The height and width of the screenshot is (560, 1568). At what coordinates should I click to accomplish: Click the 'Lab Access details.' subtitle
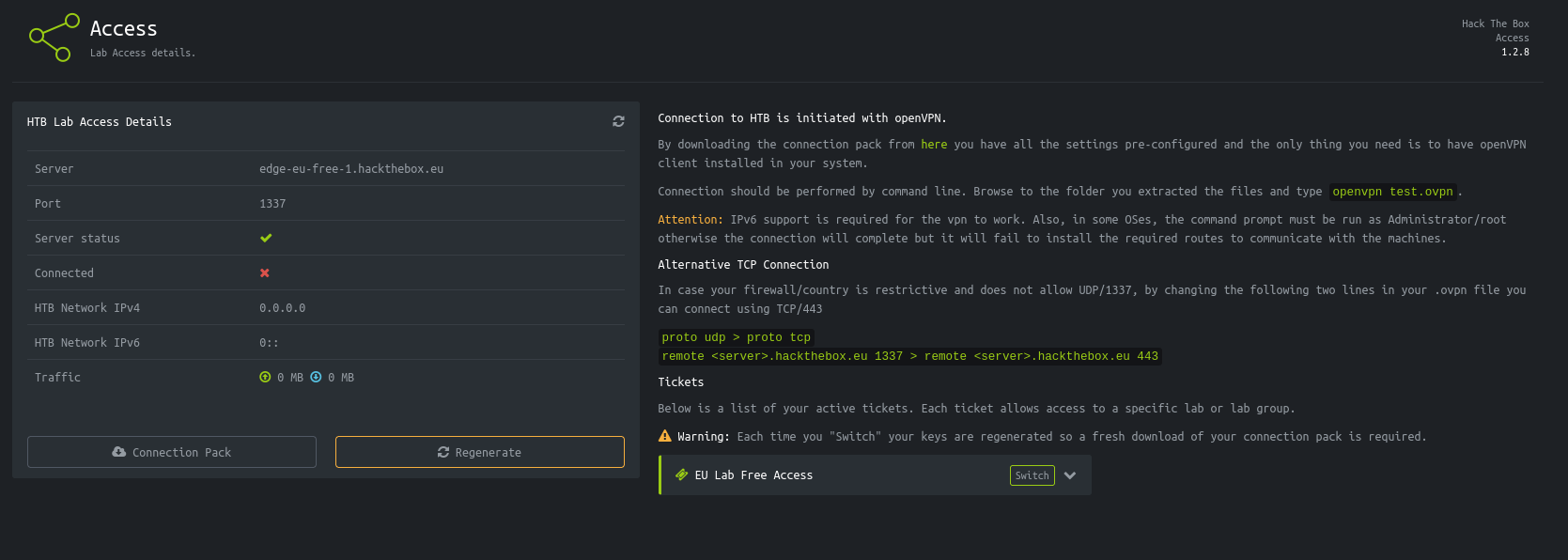143,54
